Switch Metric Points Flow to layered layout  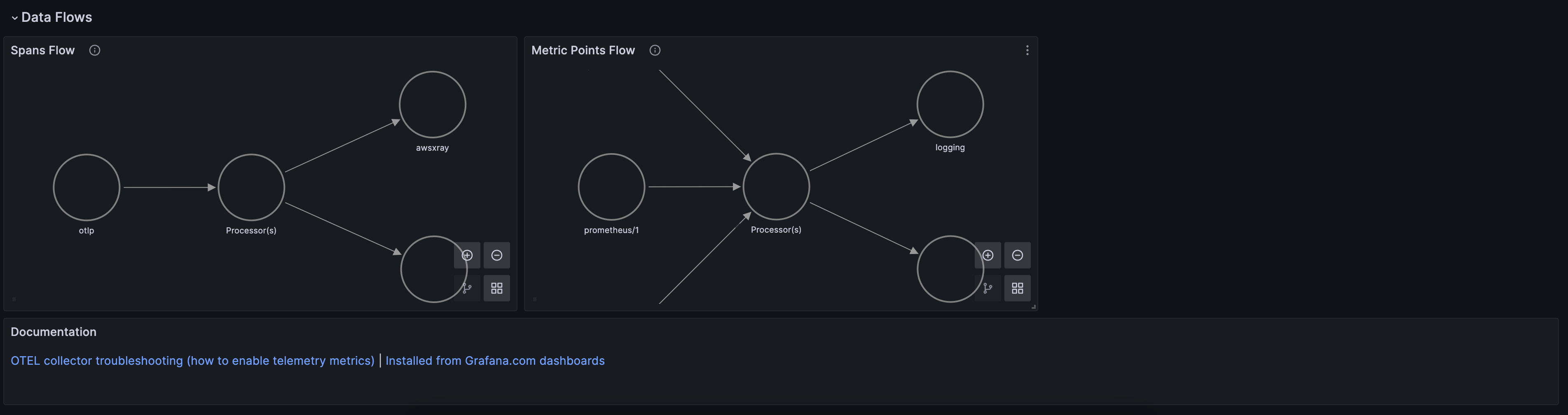click(988, 289)
